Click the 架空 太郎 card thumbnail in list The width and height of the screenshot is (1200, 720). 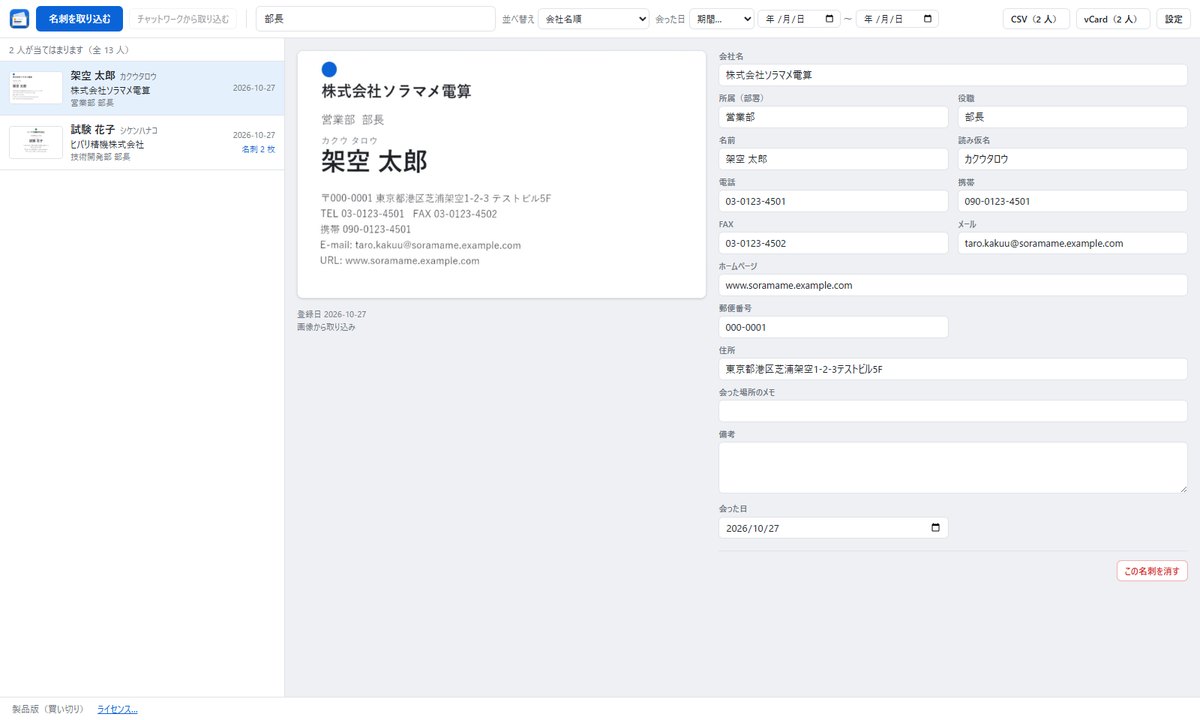coord(36,88)
